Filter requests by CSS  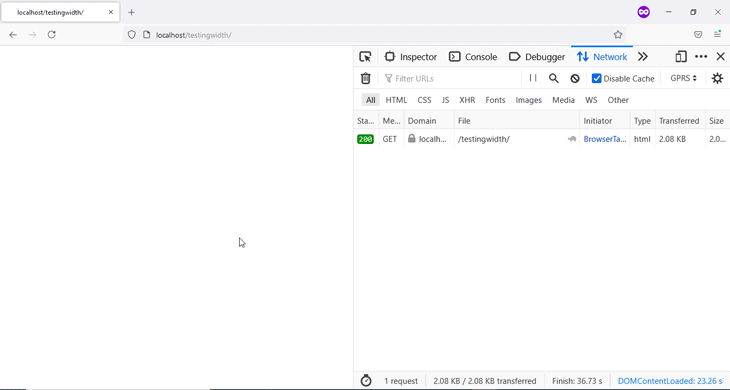(x=424, y=100)
